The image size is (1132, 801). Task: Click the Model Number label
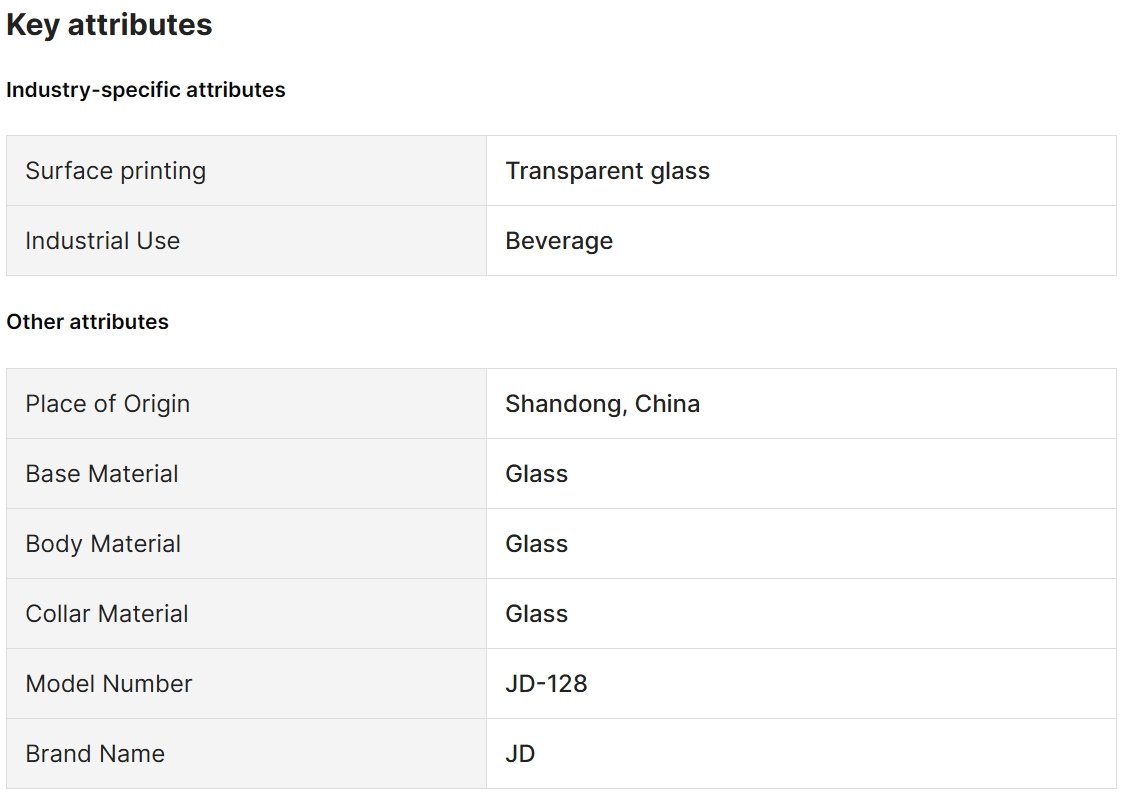(x=109, y=684)
